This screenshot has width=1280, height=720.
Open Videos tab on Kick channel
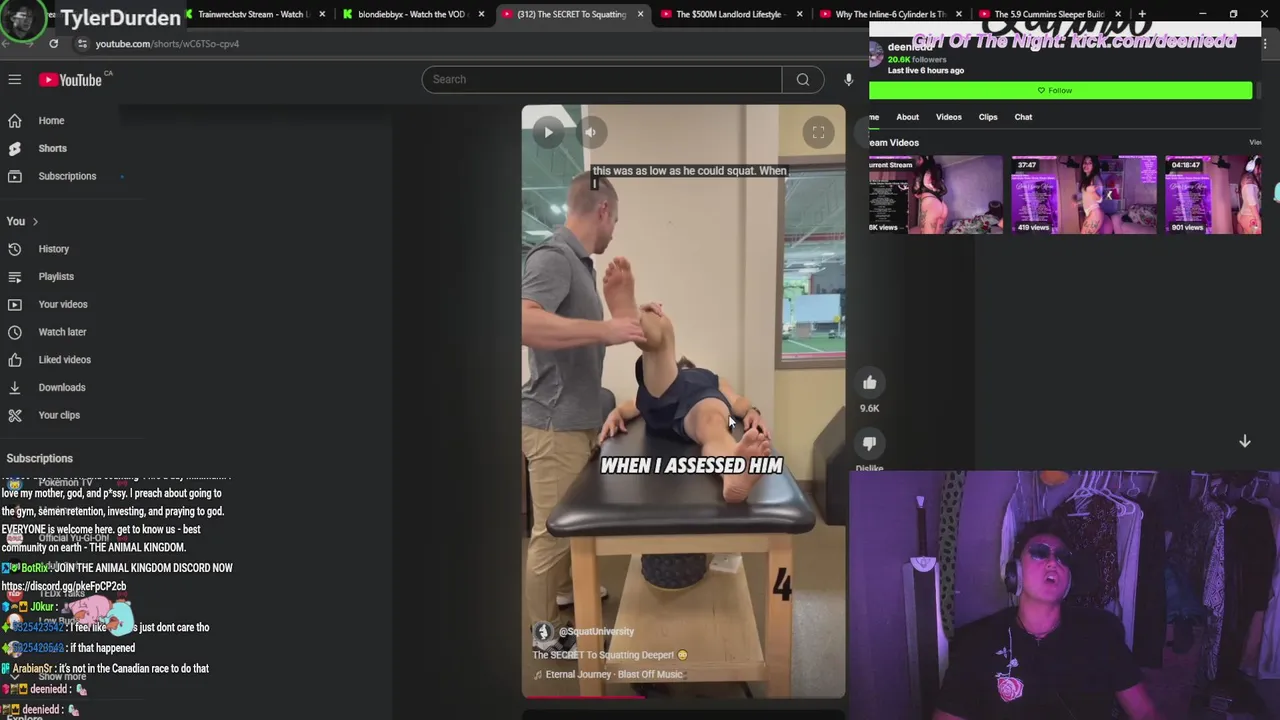click(x=948, y=117)
